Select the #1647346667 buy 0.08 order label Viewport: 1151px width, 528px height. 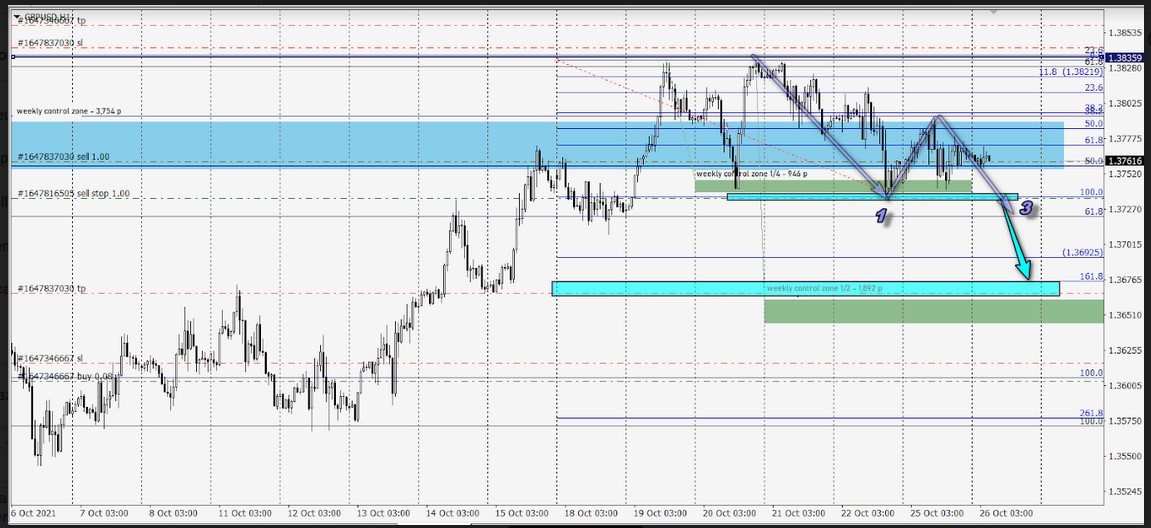point(59,376)
